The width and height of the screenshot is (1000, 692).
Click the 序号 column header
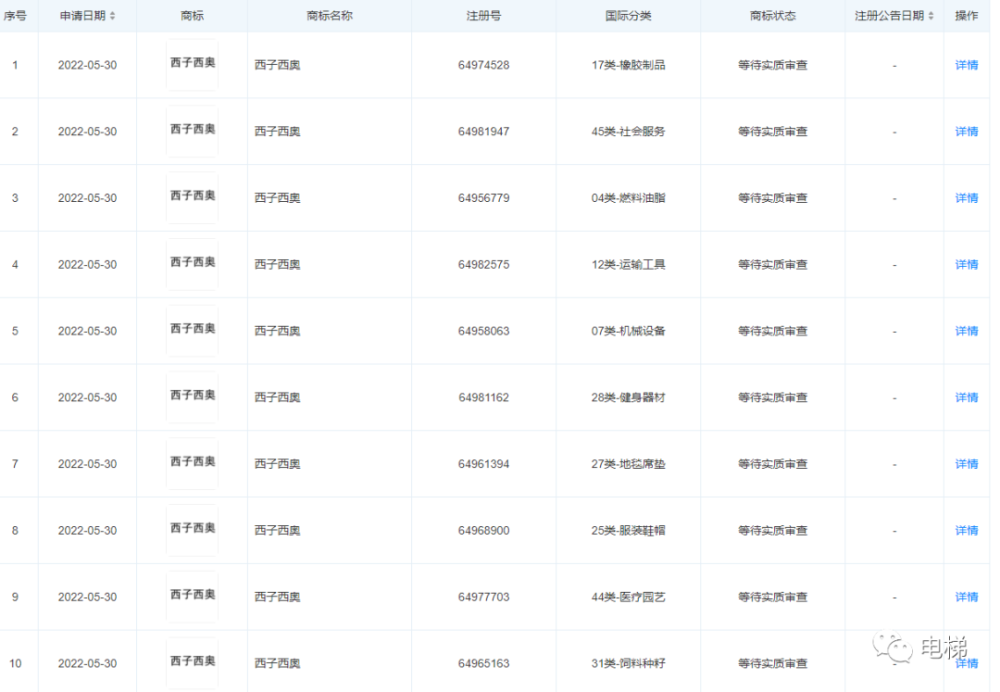(x=15, y=16)
